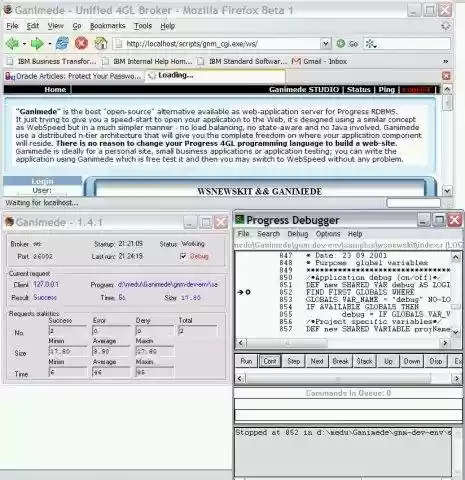465x480 pixels.
Task: Toggle the Debug checkbox in Ganimede window
Action: pyautogui.click(x=183, y=256)
